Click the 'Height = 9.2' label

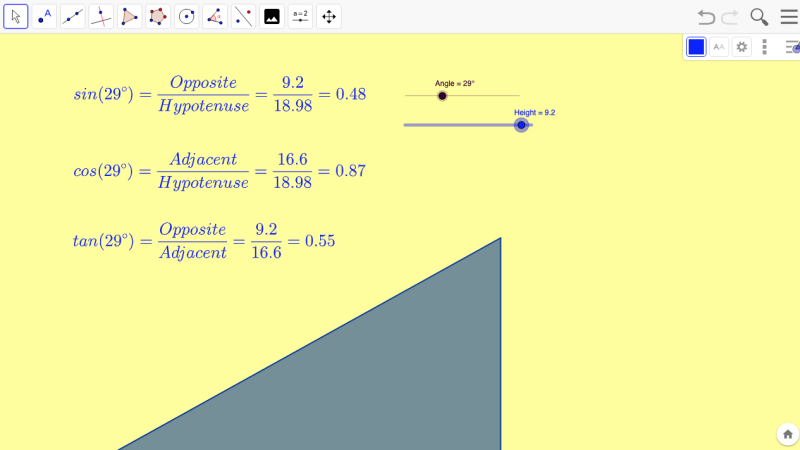[x=535, y=112]
